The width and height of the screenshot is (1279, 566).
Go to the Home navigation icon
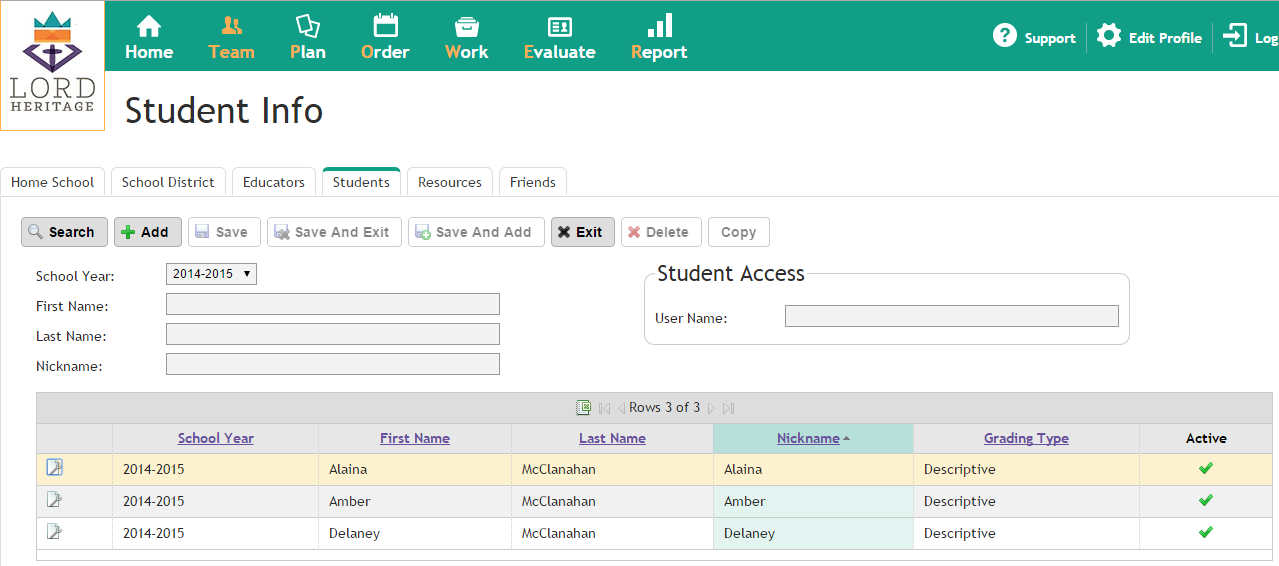(x=149, y=27)
